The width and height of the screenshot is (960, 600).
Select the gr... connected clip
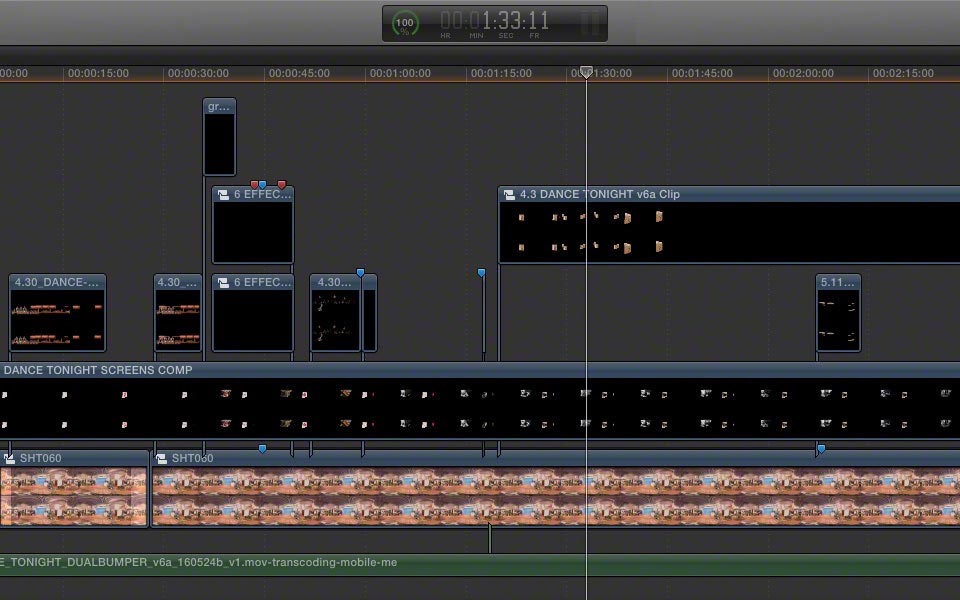pyautogui.click(x=219, y=137)
